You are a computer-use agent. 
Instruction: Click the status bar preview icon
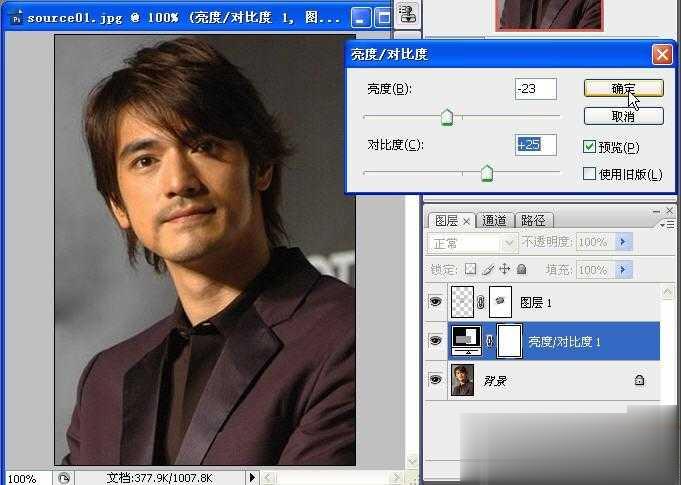pos(64,478)
